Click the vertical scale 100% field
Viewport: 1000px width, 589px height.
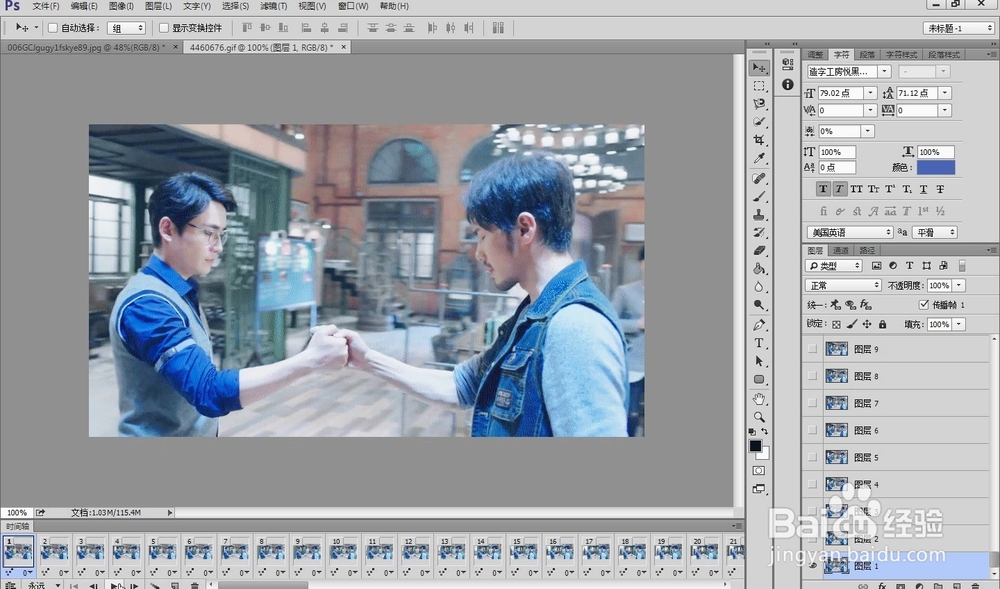837,152
